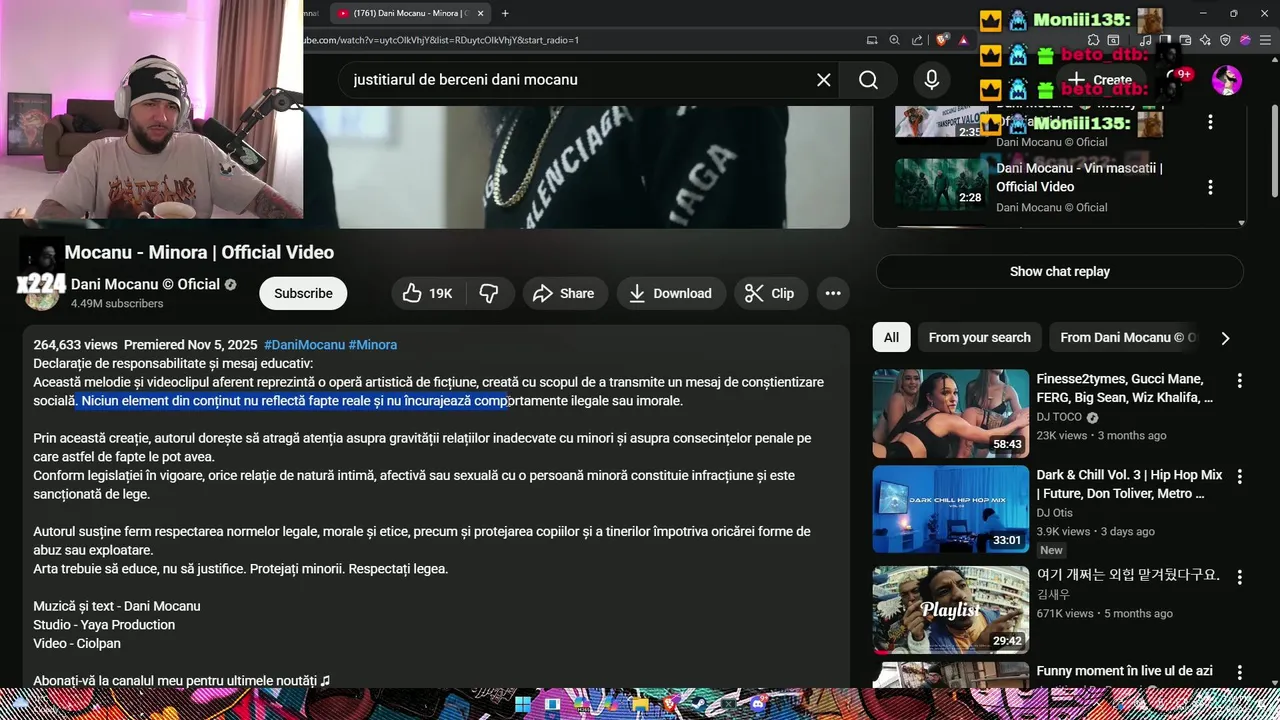Open options for the Korean-titled video
1280x720 pixels.
click(x=1240, y=577)
